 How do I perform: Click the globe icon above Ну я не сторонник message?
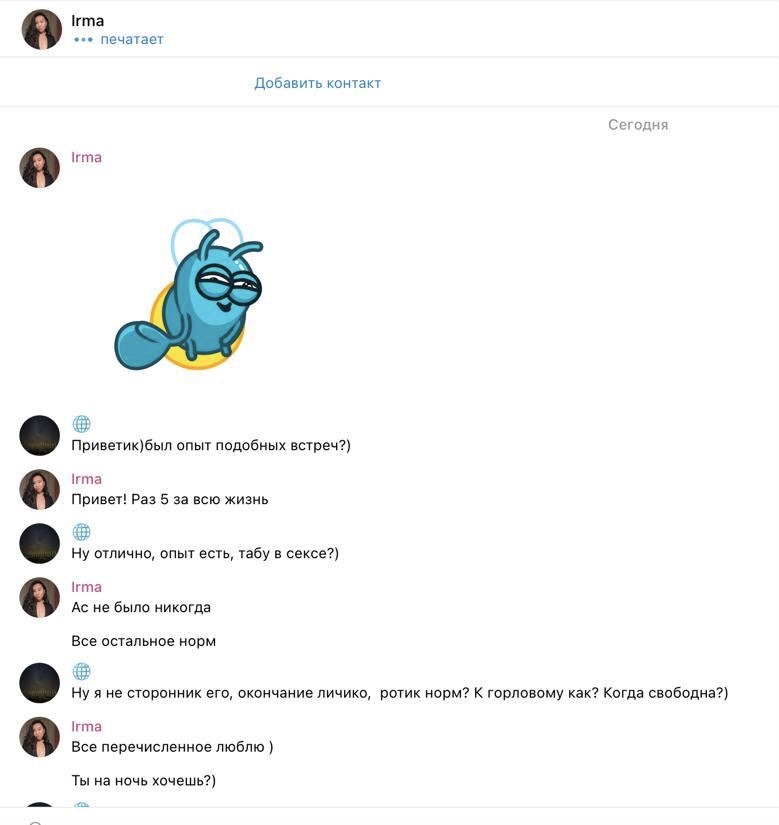(82, 671)
